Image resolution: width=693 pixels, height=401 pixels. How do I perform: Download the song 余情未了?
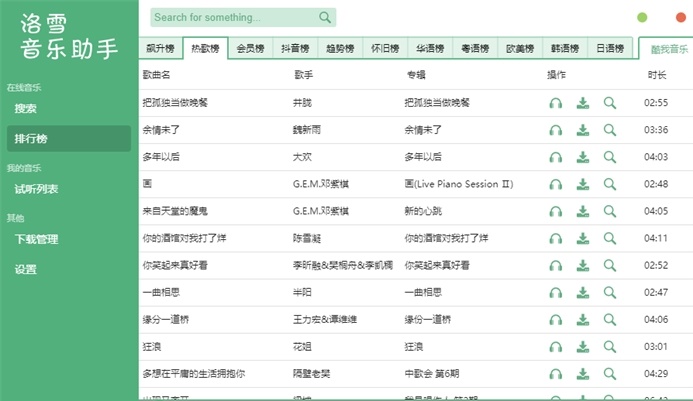coord(583,130)
